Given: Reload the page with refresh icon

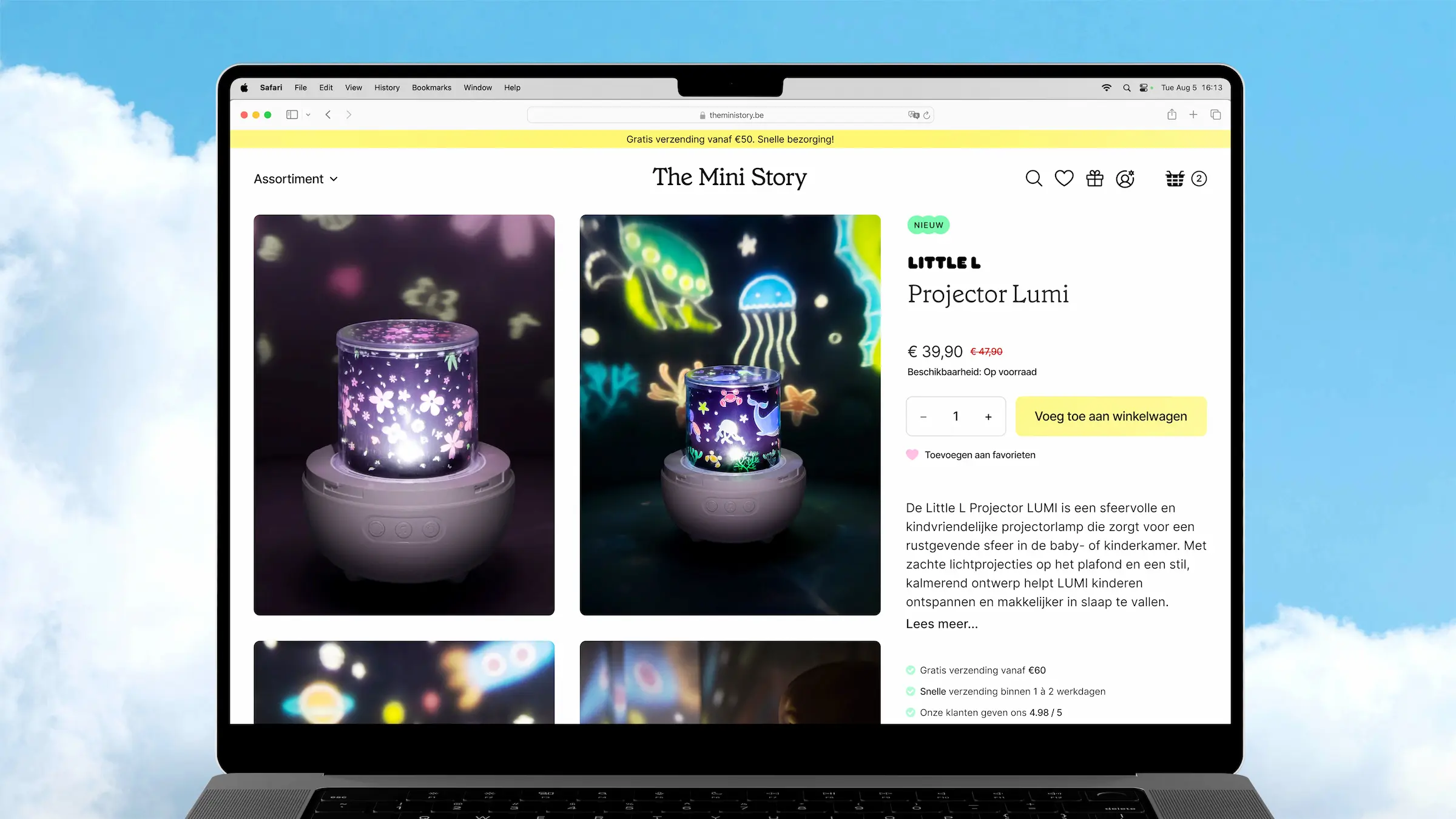Looking at the screenshot, I should 926,115.
